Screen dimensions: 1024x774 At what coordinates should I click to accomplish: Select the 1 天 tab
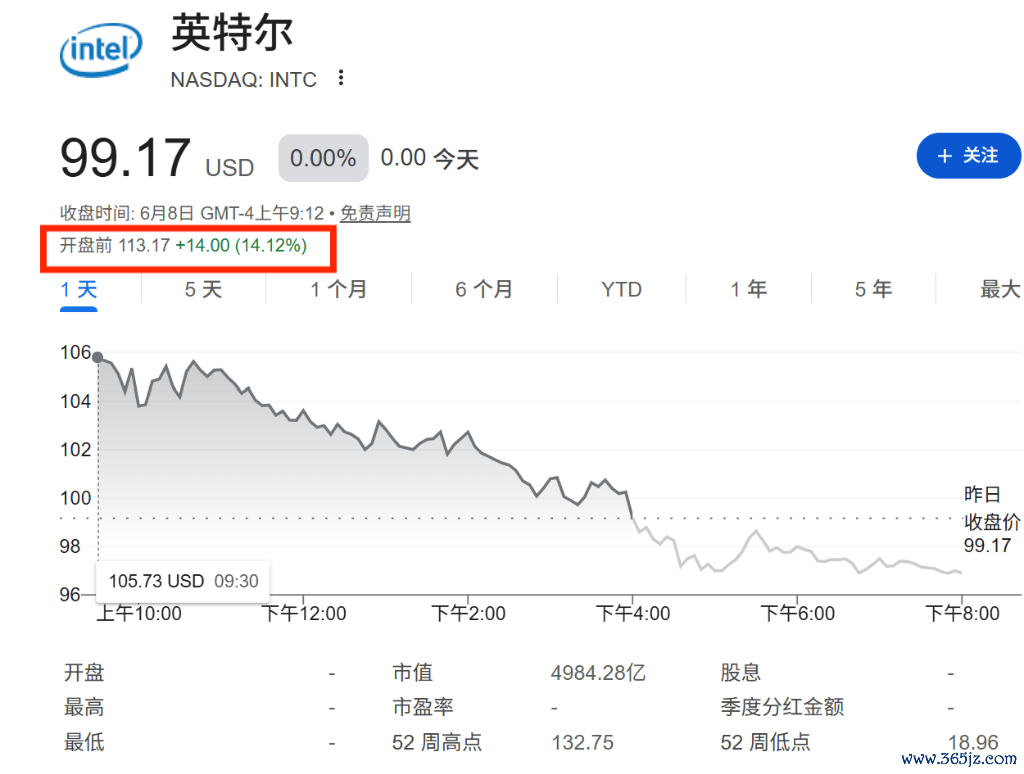[78, 289]
